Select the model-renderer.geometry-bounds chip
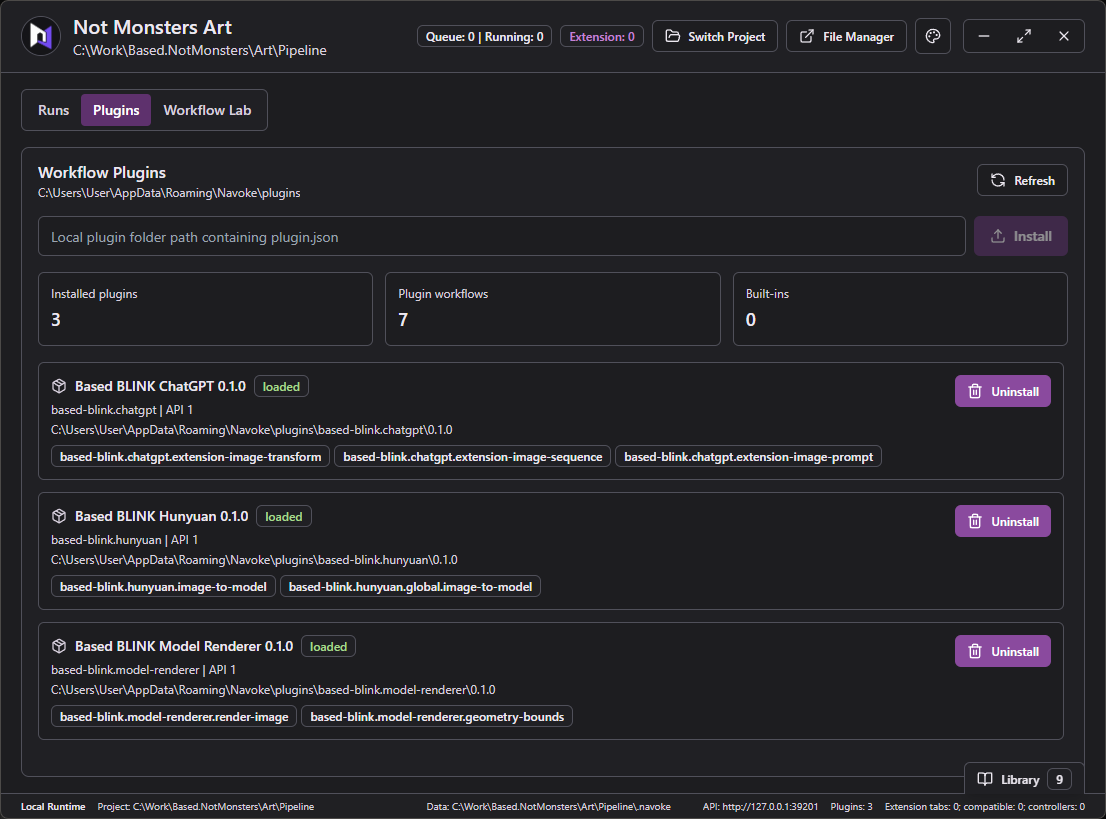This screenshot has width=1106, height=819. click(x=437, y=717)
